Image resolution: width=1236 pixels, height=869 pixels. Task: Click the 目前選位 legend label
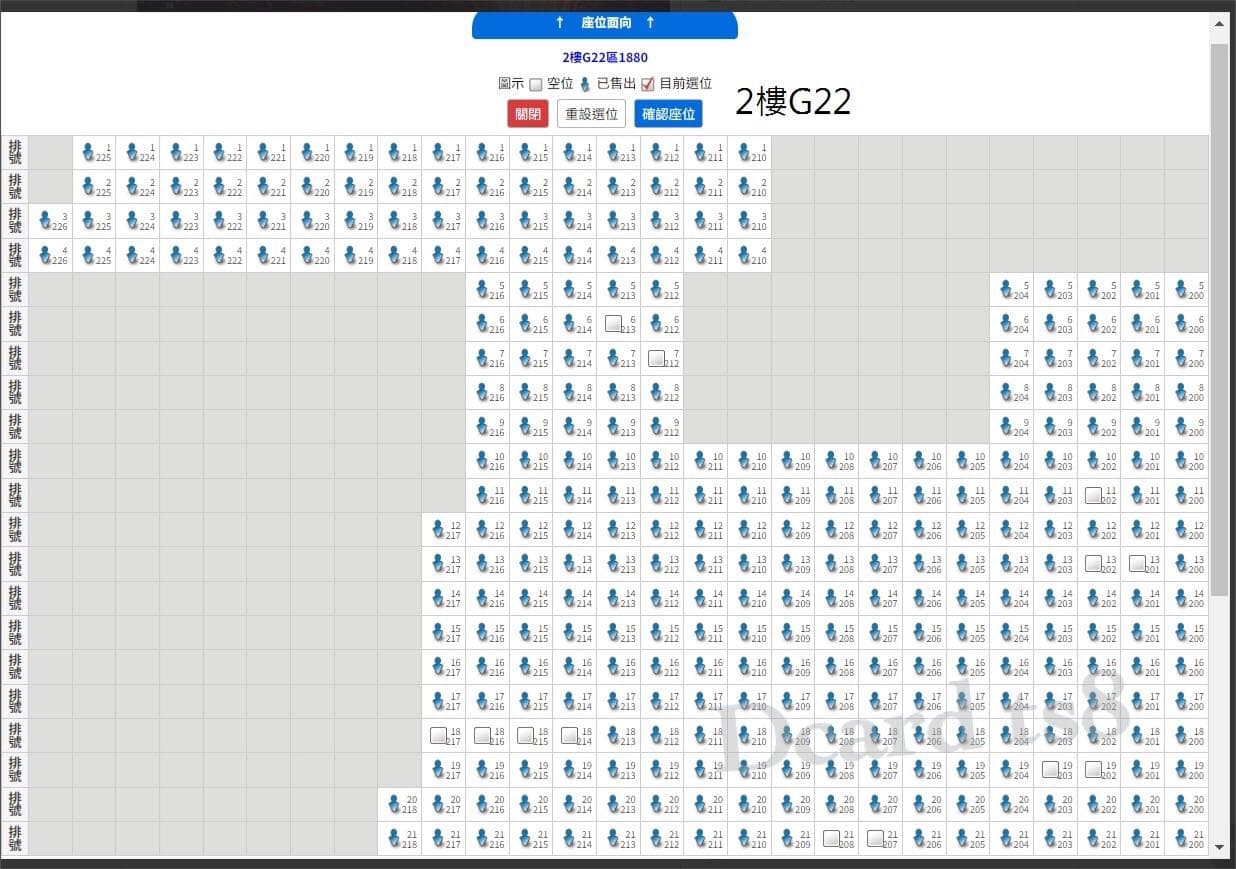click(685, 84)
